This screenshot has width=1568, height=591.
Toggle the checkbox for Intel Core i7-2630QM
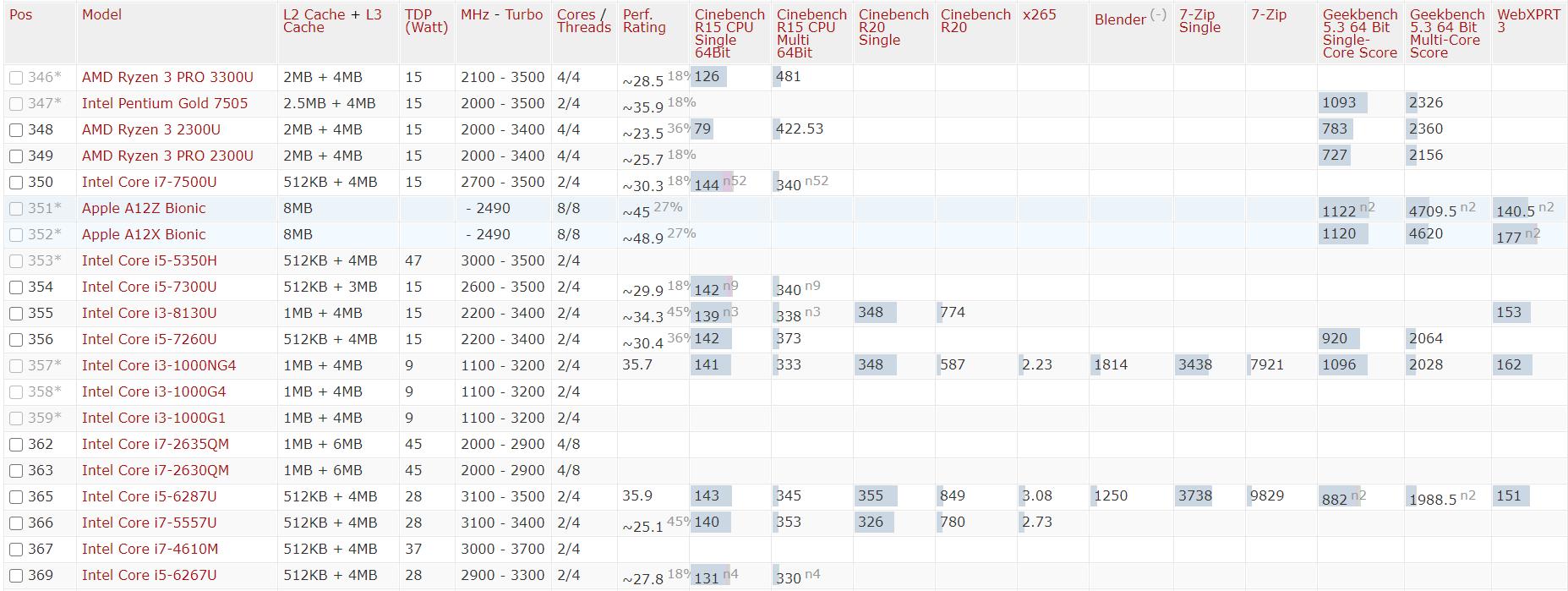[x=16, y=471]
